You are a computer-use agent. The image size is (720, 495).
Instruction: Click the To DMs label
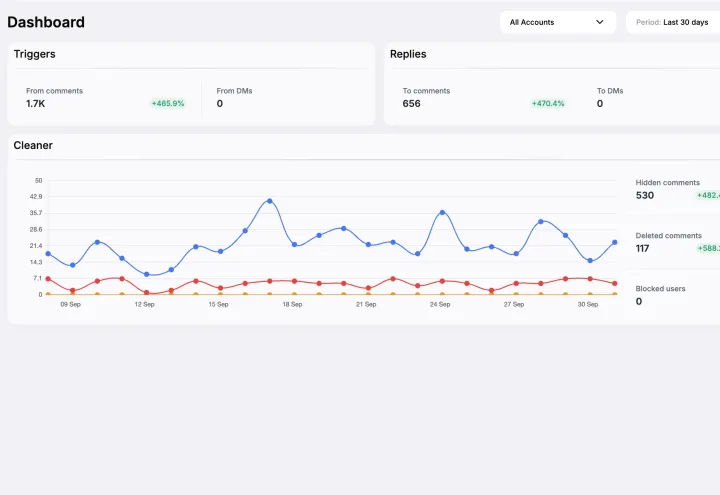pos(610,91)
